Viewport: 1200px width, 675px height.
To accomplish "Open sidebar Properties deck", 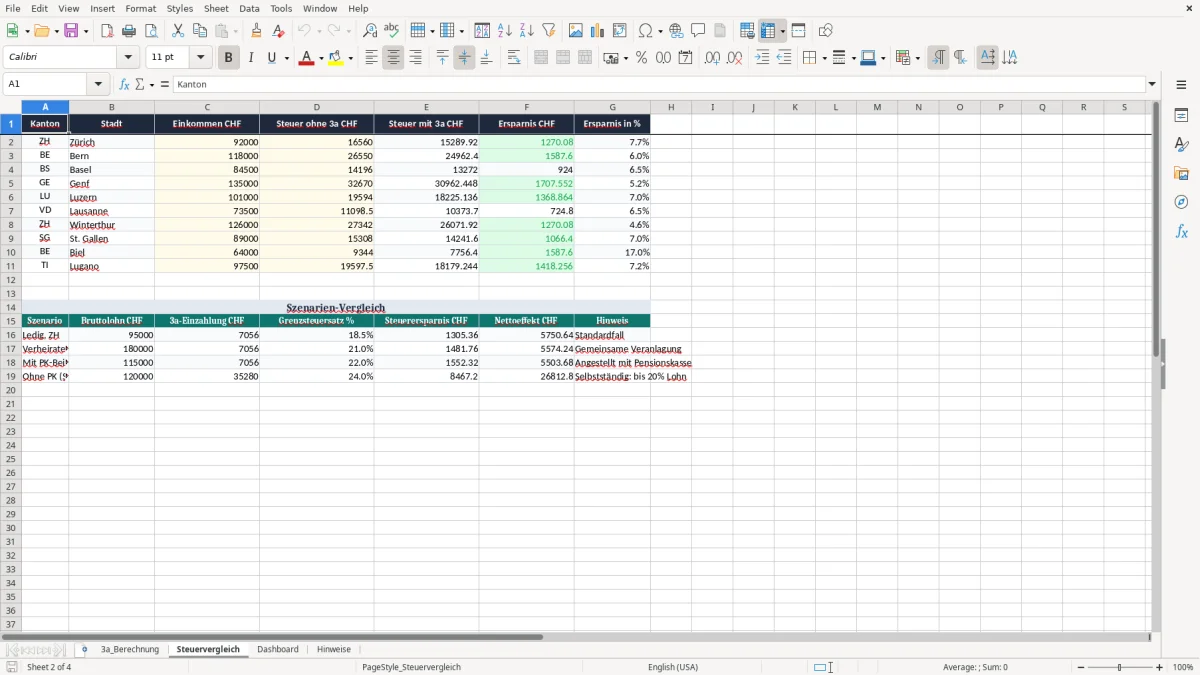I will coord(1181,115).
